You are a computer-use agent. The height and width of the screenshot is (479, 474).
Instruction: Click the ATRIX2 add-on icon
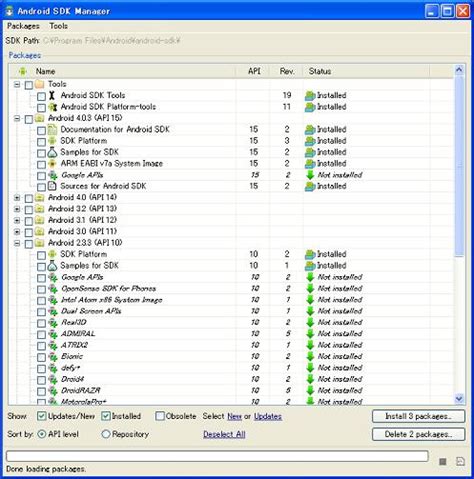pyautogui.click(x=53, y=345)
